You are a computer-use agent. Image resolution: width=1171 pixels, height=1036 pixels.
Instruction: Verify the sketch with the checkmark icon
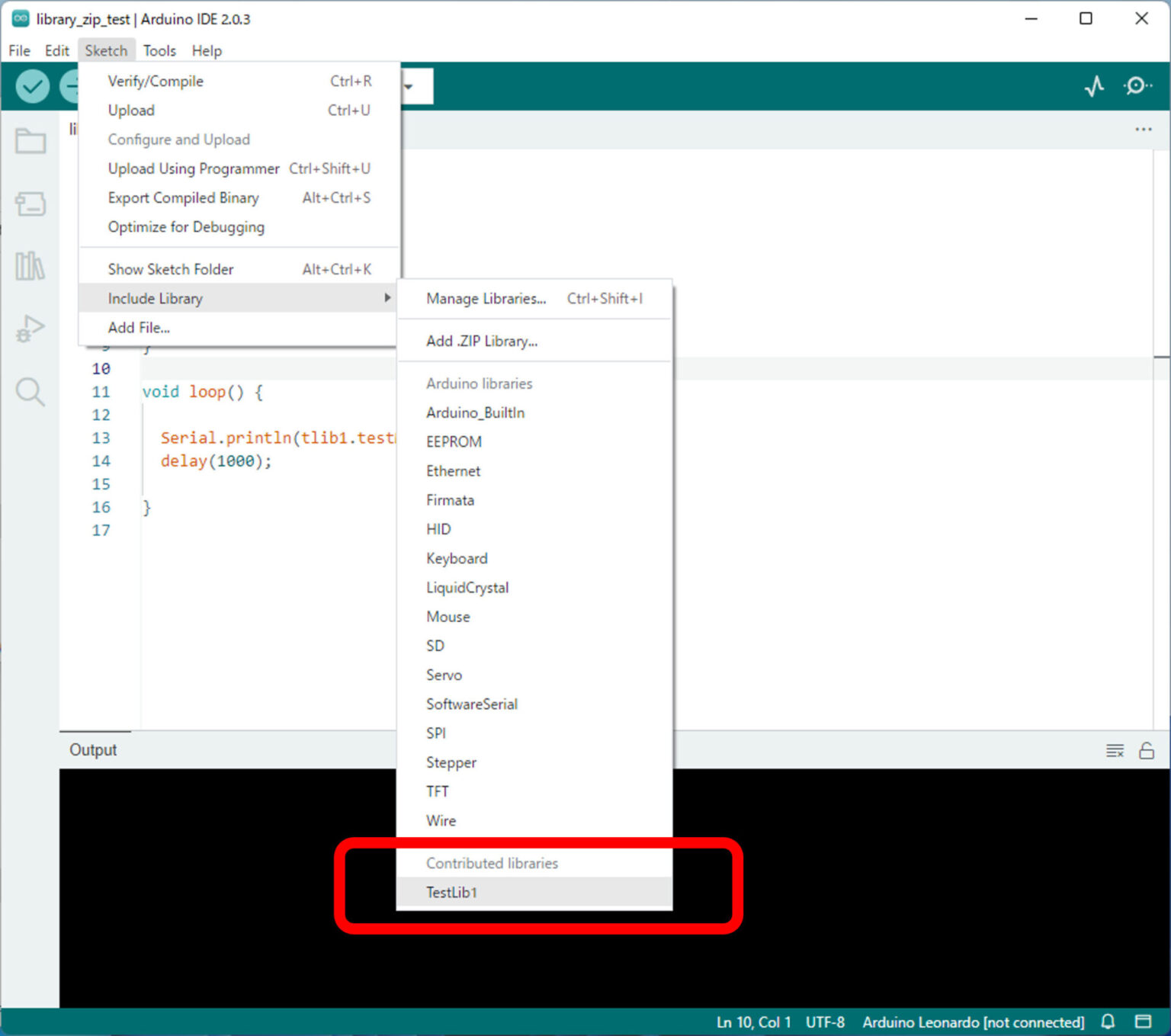[32, 86]
